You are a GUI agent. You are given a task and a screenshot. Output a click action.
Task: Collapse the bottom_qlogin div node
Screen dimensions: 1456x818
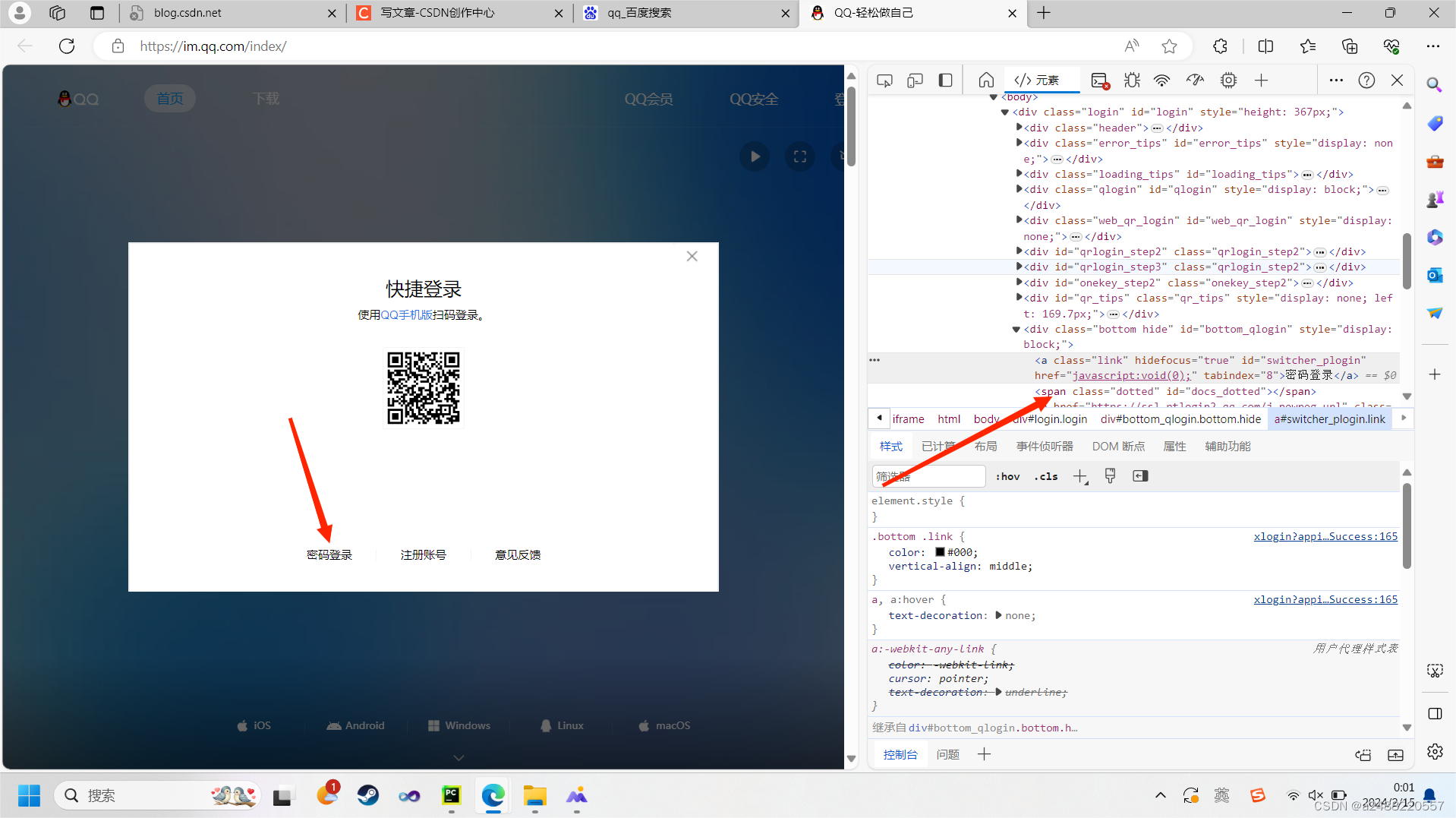1016,330
